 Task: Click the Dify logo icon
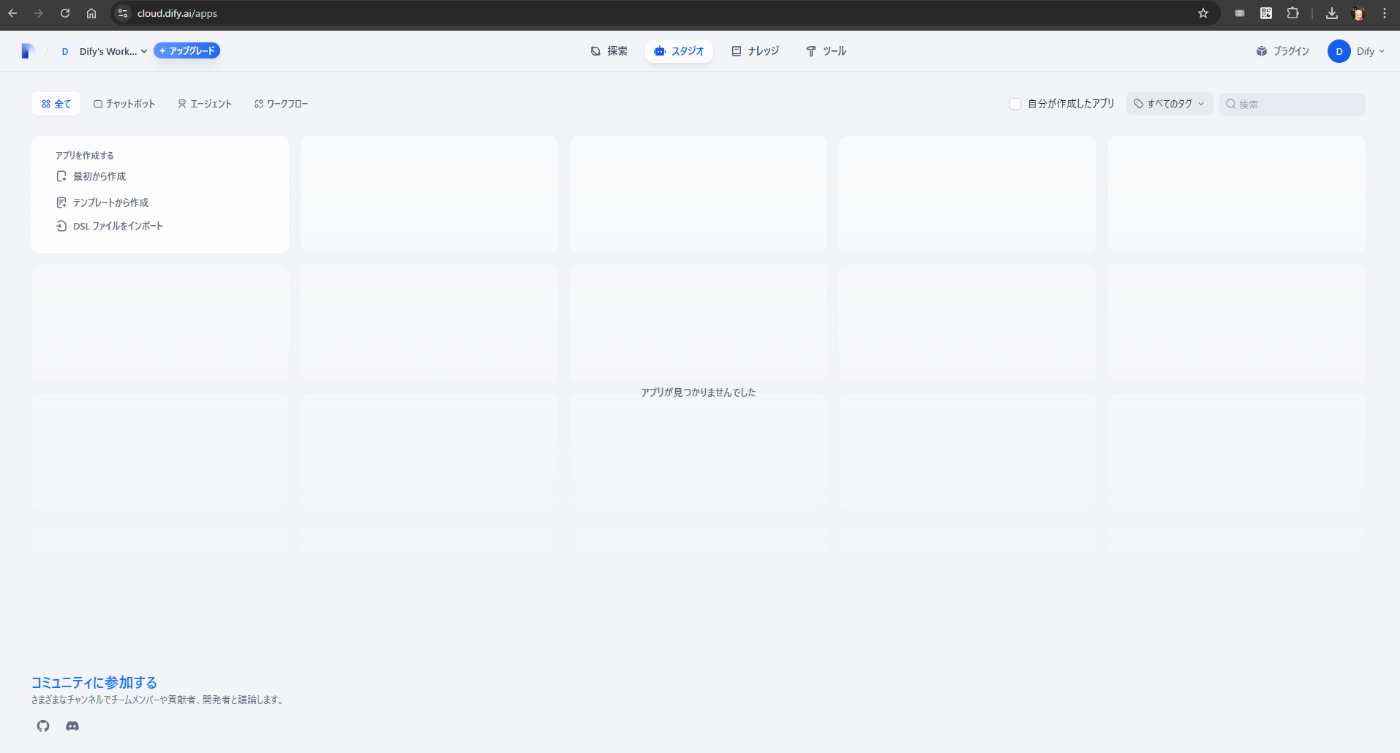(x=28, y=51)
